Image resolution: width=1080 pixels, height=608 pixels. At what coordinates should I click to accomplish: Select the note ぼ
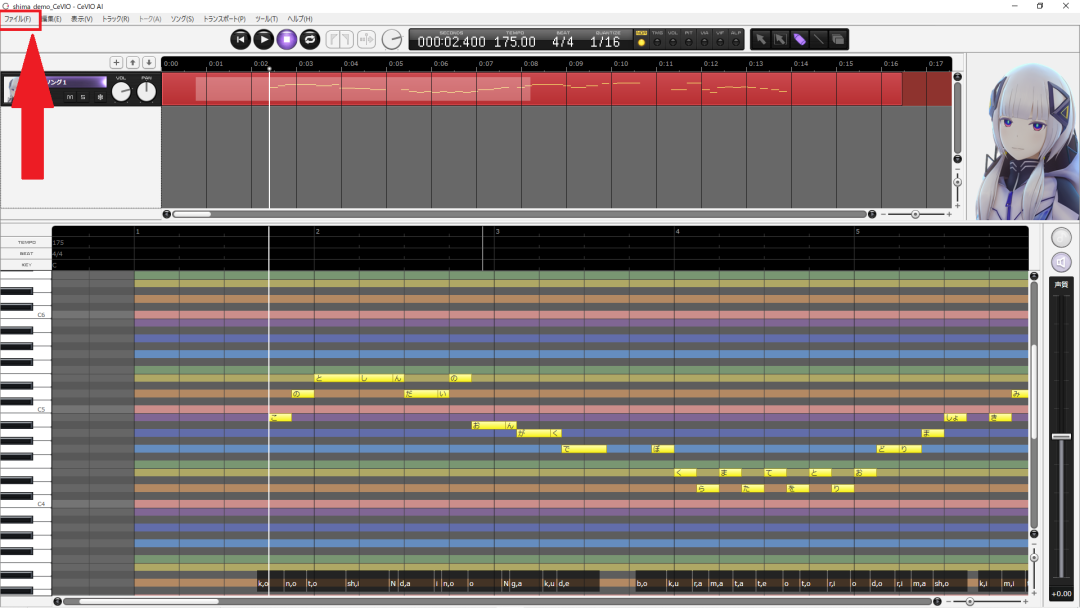click(663, 449)
